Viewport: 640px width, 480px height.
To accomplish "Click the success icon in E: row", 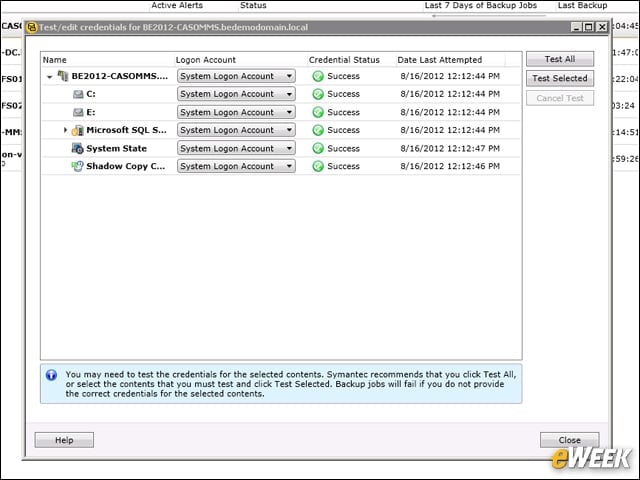I will [318, 112].
